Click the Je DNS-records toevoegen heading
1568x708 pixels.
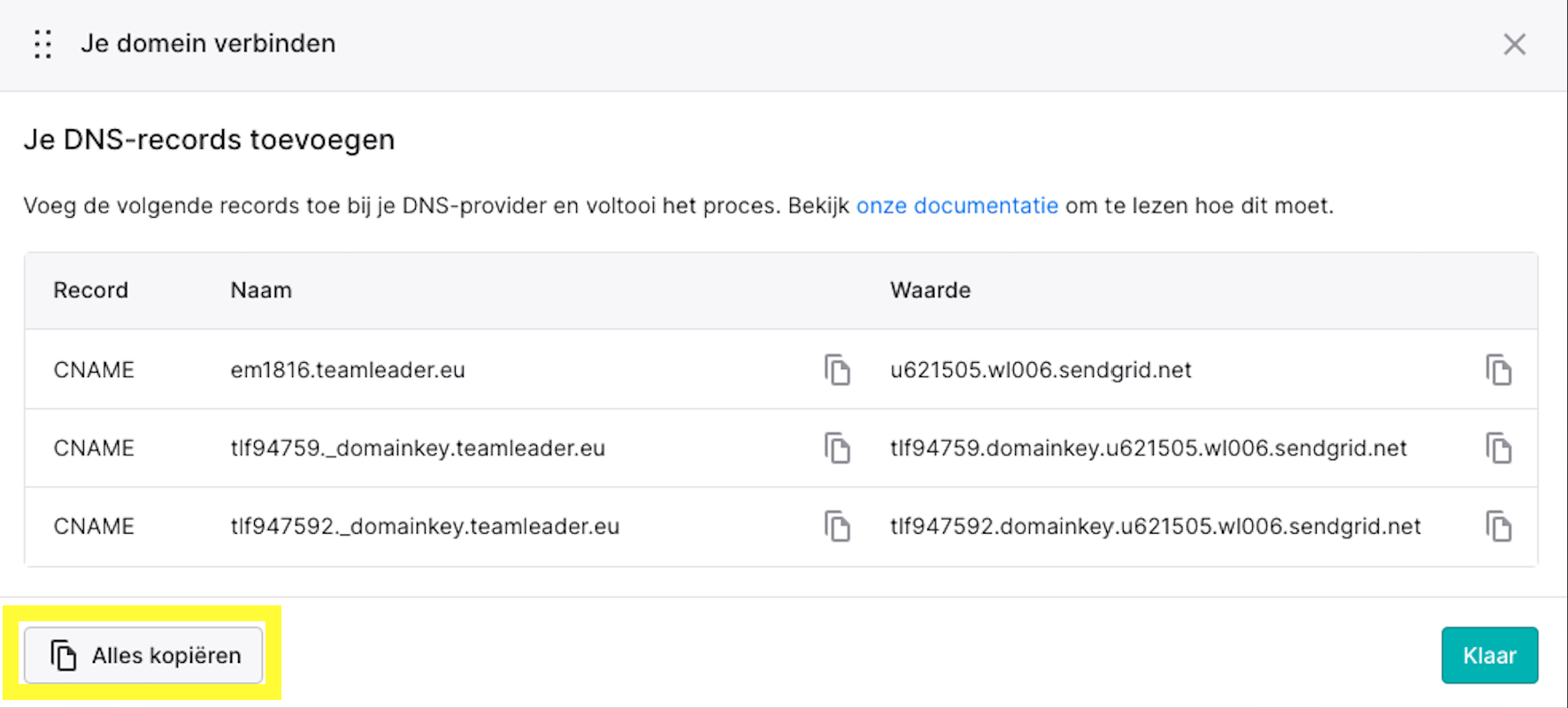coord(209,140)
